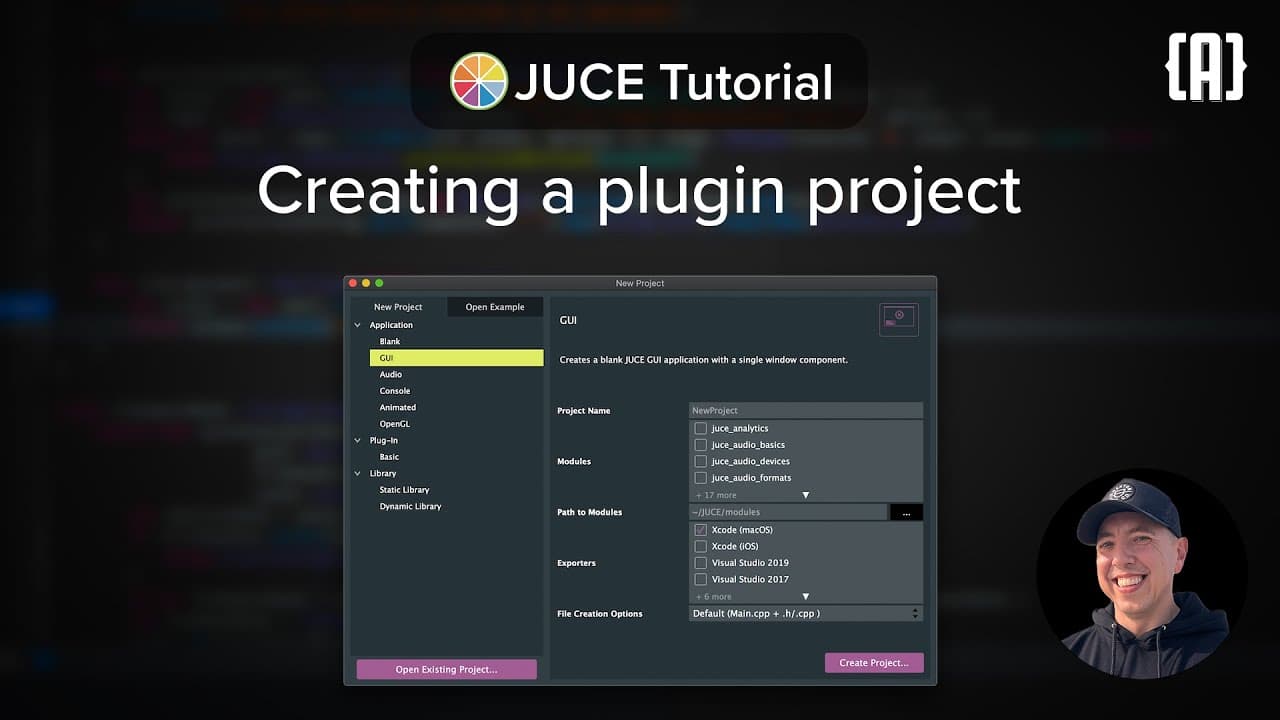Expand the 17 more modules arrow

coord(805,495)
